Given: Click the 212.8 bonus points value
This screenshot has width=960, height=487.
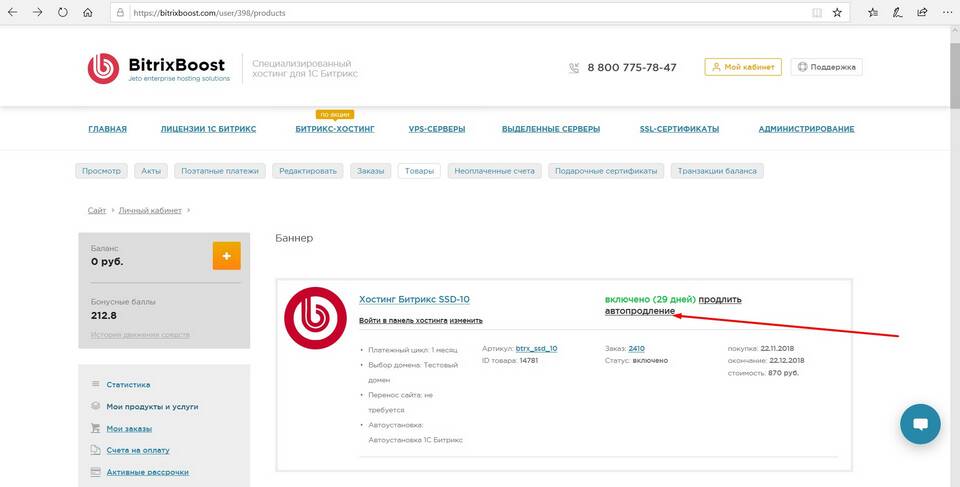Looking at the screenshot, I should click(103, 316).
